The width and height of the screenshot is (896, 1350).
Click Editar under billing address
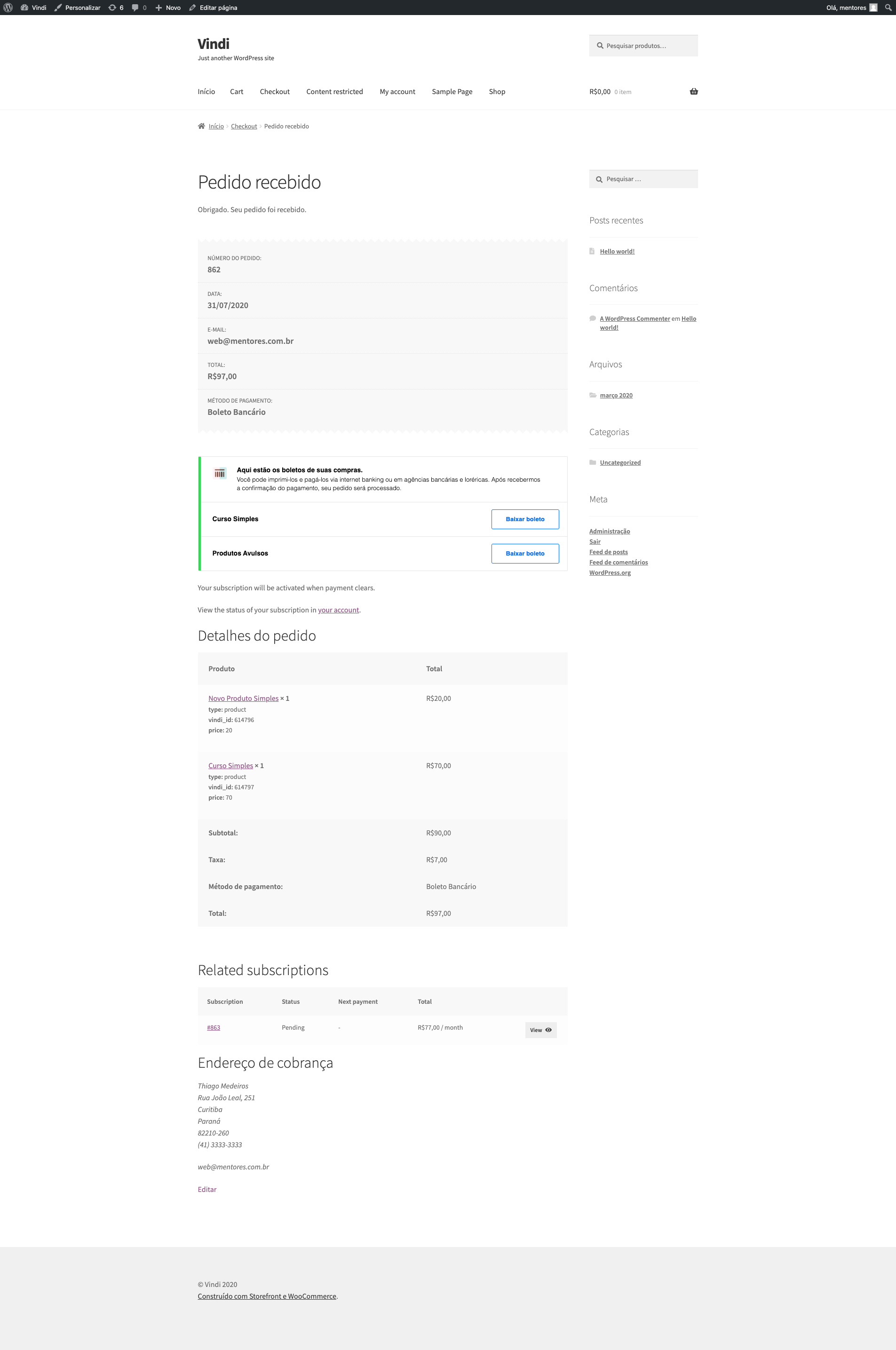tap(207, 1190)
